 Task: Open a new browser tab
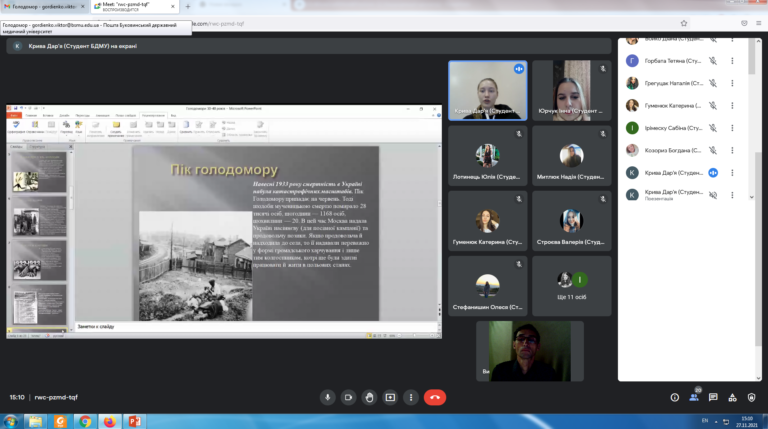pos(188,6)
